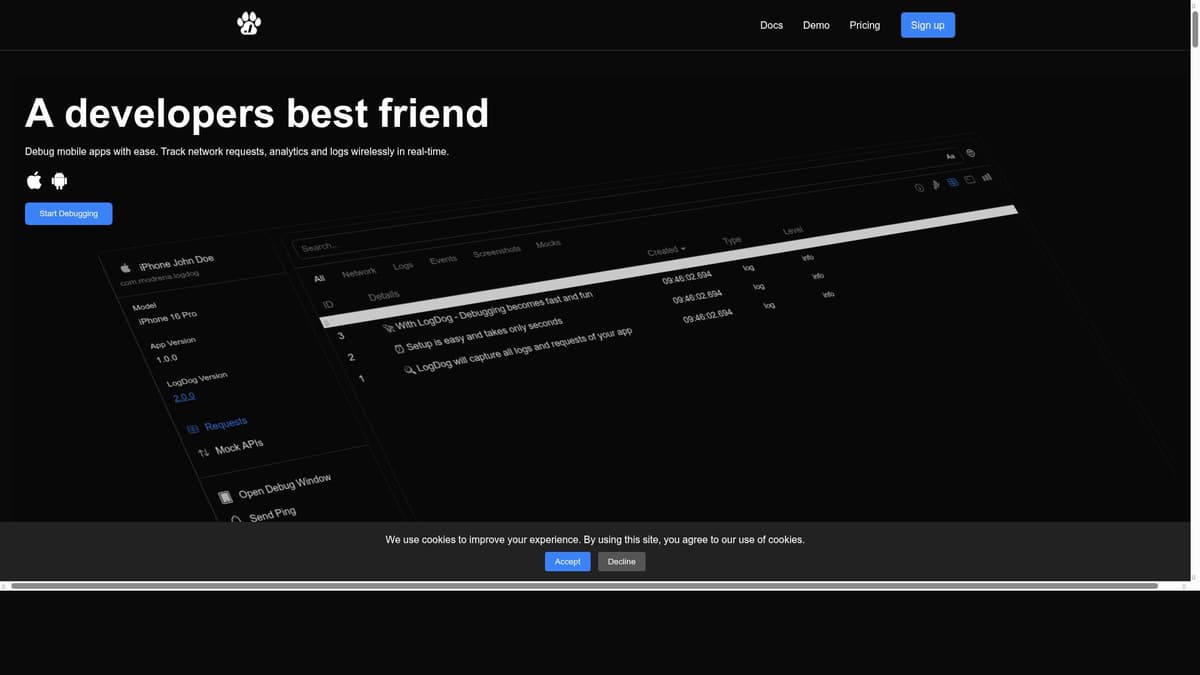1200x675 pixels.
Task: Click the Requests sidebar icon
Action: click(x=193, y=430)
